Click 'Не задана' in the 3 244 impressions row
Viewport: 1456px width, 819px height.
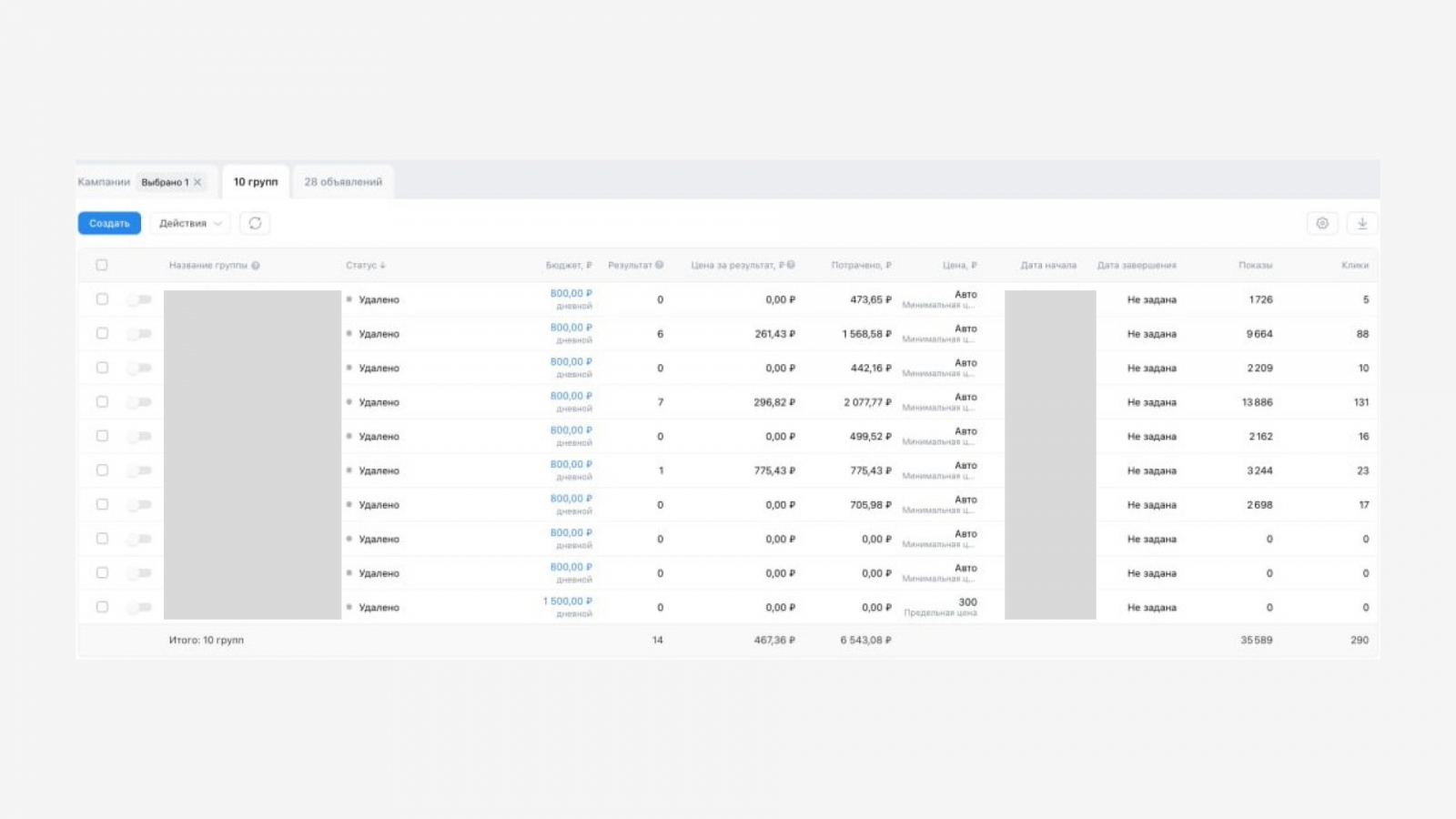coord(1152,470)
